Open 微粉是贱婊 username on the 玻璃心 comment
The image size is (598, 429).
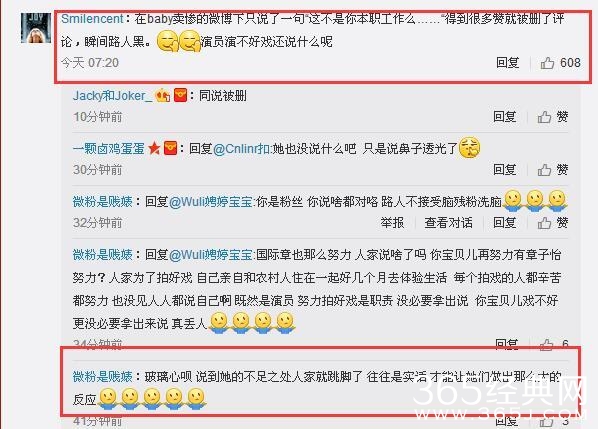pyautogui.click(x=102, y=377)
